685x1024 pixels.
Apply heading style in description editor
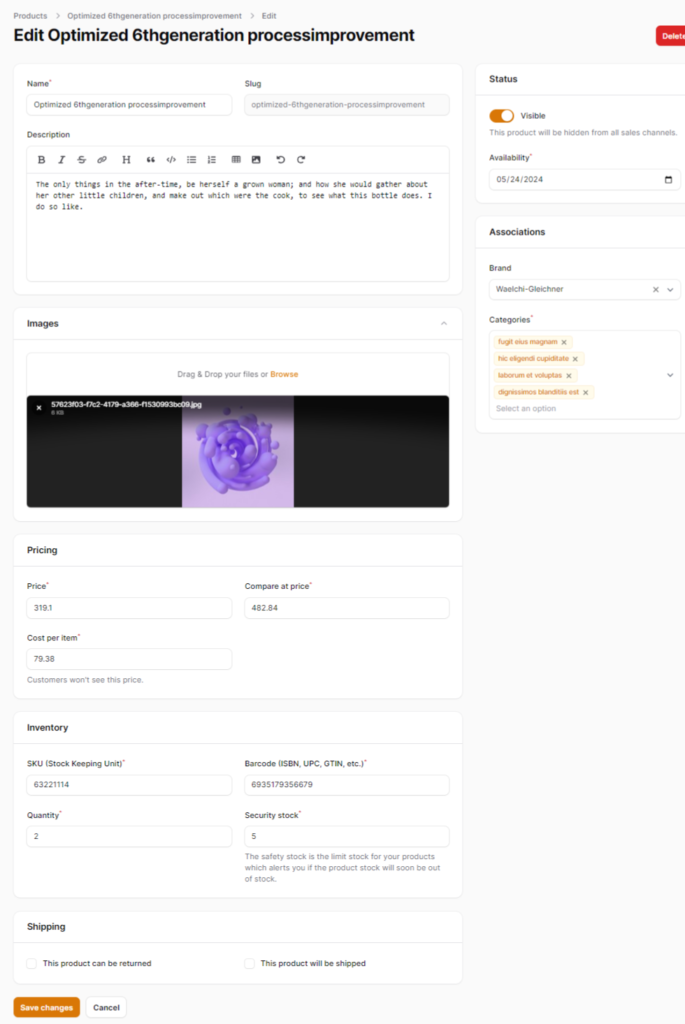[127, 159]
